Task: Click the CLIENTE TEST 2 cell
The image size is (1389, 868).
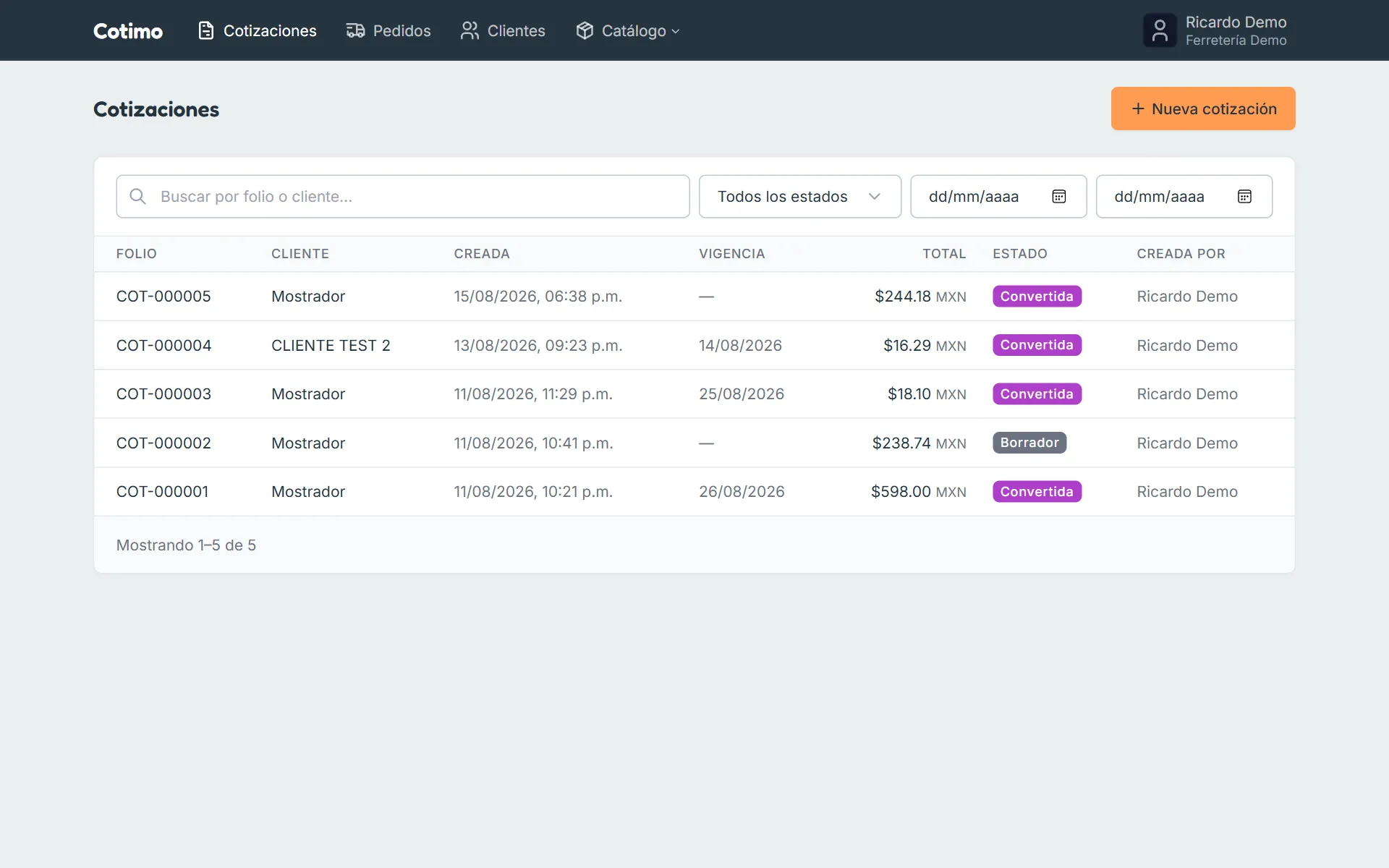Action: [x=331, y=346]
